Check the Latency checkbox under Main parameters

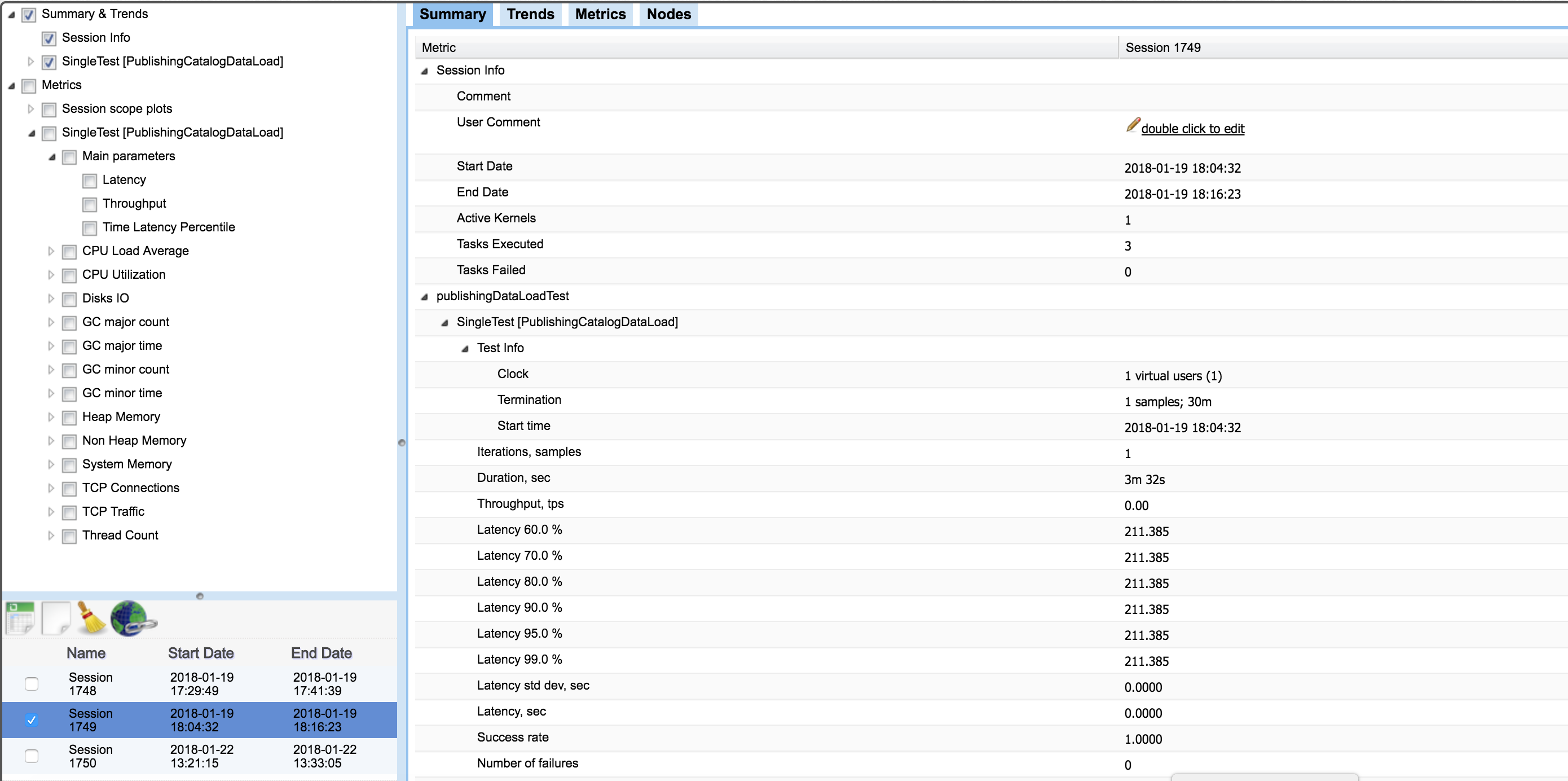pos(90,181)
